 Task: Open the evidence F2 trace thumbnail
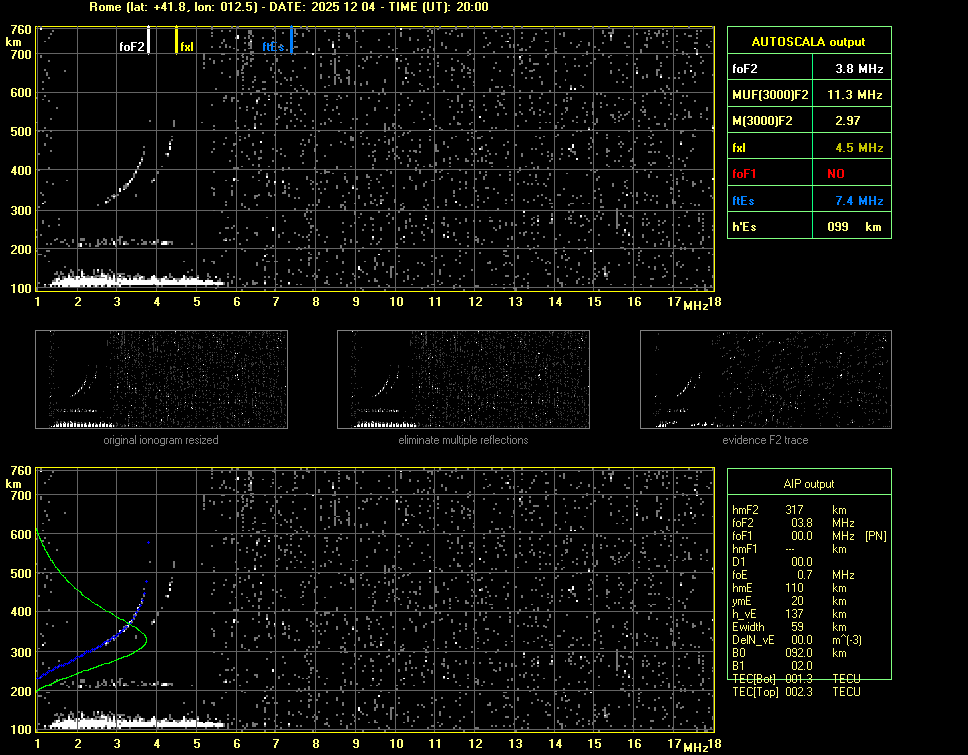tap(765, 379)
